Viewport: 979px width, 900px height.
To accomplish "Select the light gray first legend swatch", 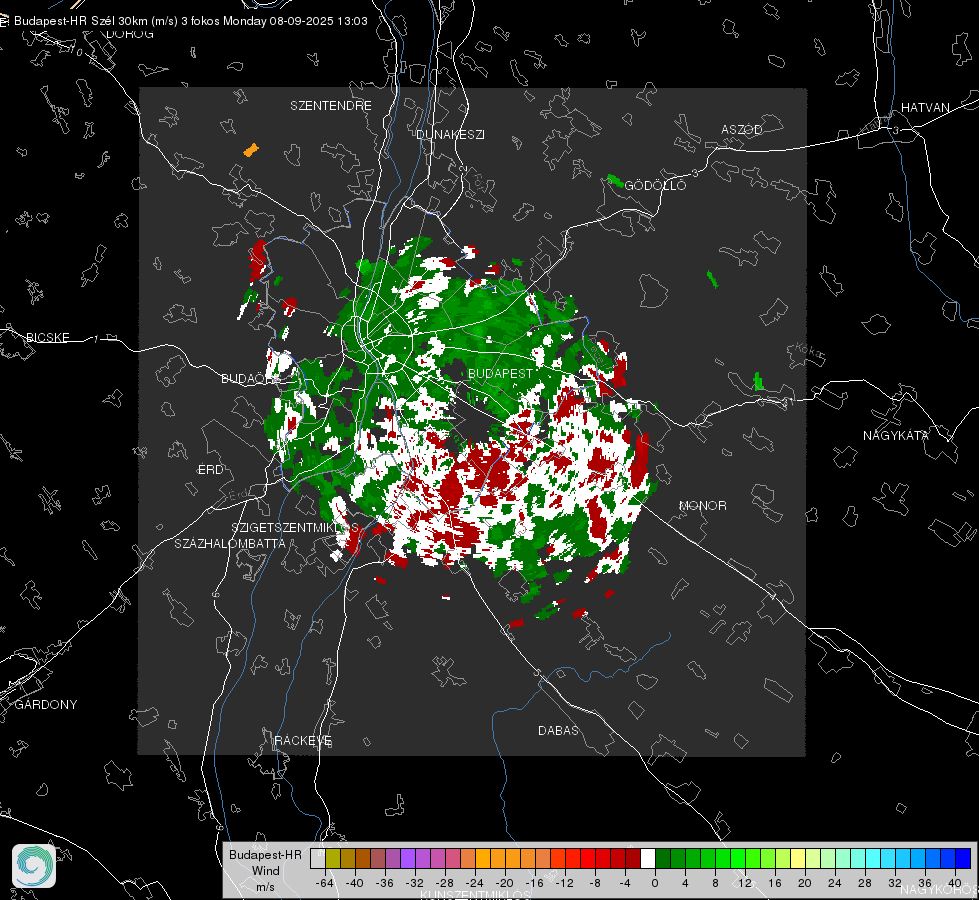I will tap(318, 858).
